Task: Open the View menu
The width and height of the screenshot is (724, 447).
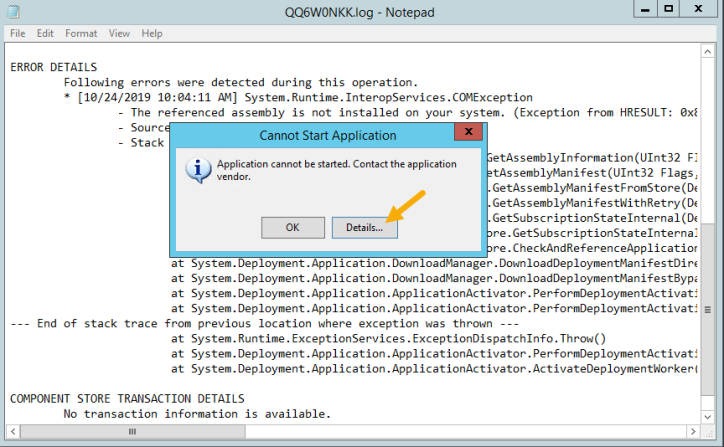Action: coord(119,33)
